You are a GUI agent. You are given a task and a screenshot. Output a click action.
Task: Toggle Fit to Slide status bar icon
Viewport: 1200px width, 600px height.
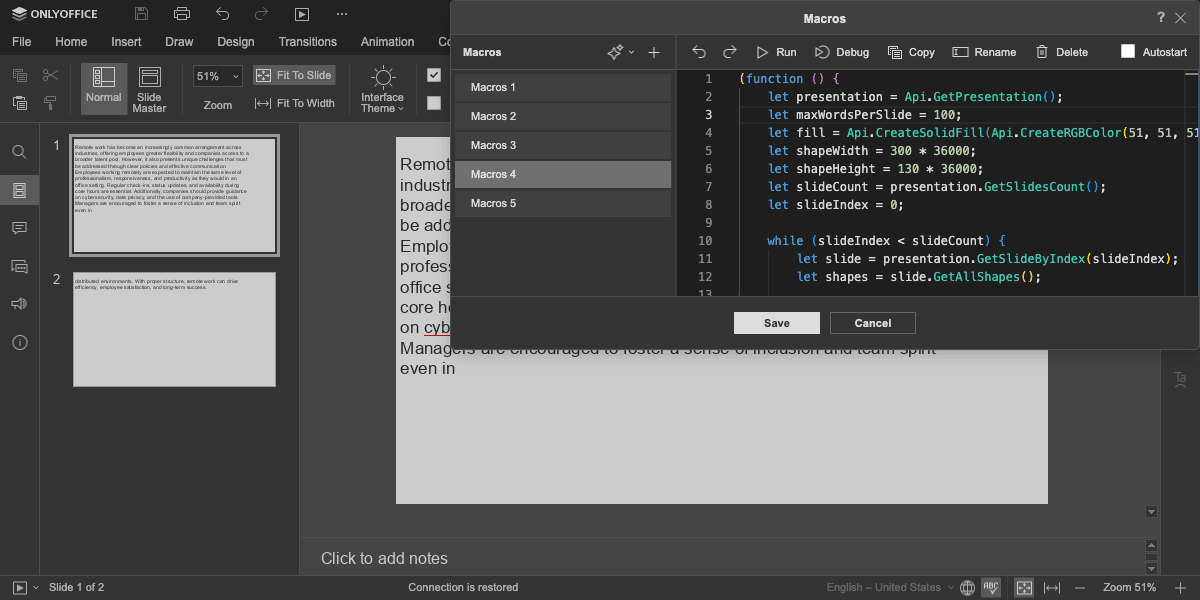1025,588
